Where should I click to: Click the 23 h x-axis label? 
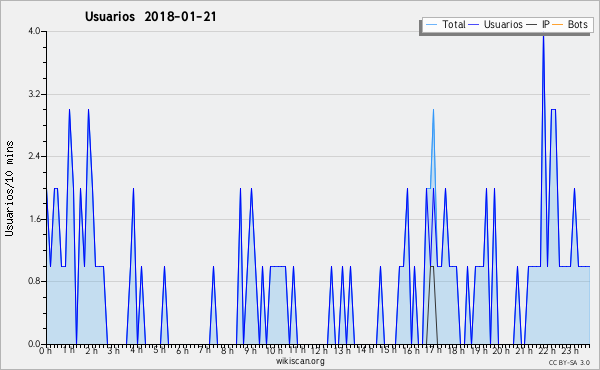pyautogui.click(x=570, y=350)
